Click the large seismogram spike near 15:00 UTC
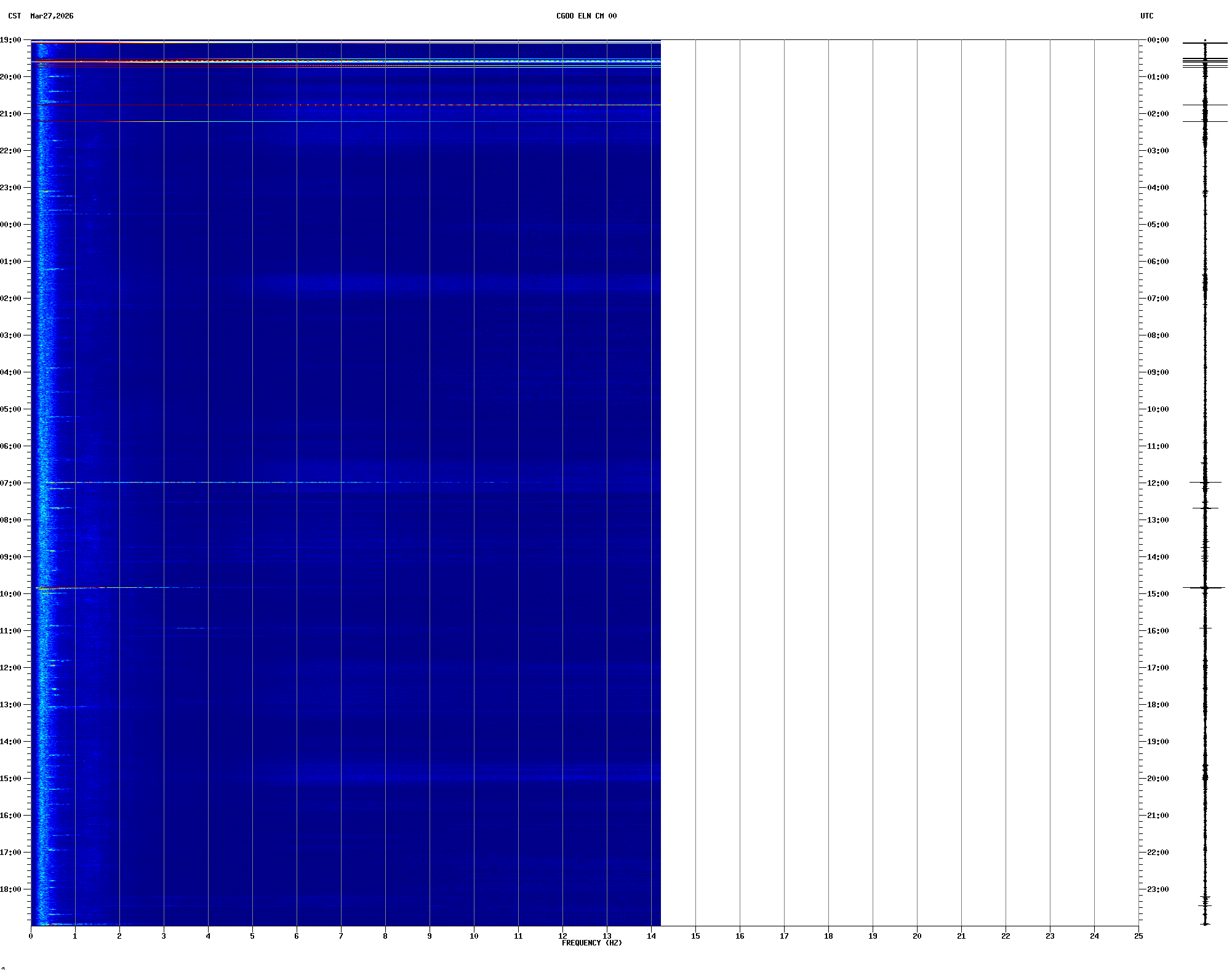The width and height of the screenshot is (1232, 975). (x=1204, y=588)
